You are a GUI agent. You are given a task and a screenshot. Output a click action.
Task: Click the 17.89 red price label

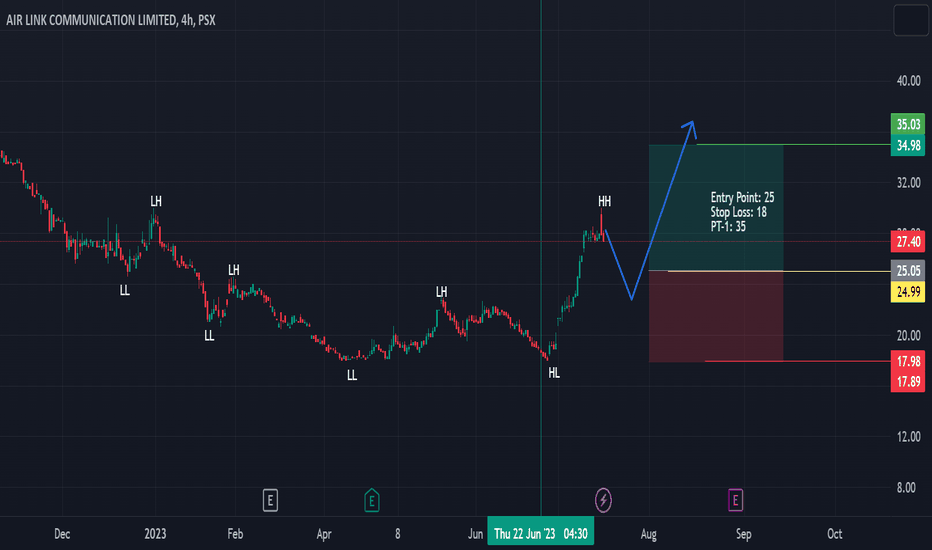[x=908, y=381]
